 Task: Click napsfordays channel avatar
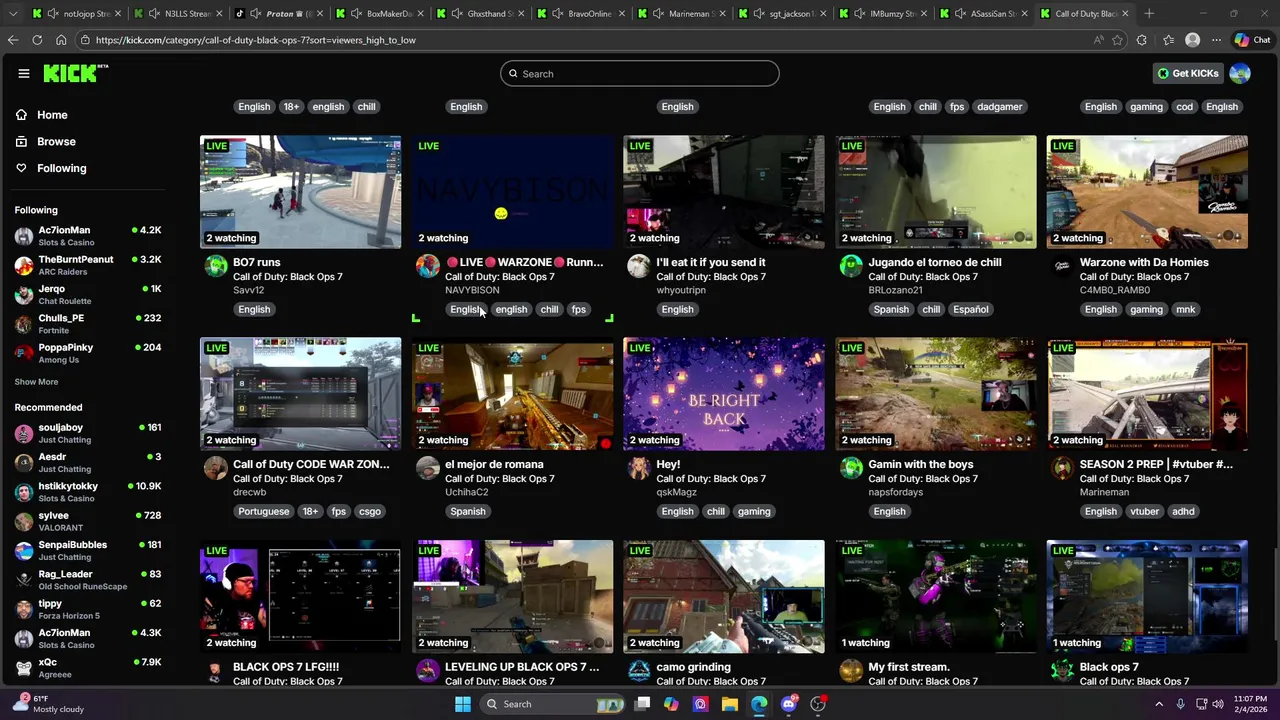pyautogui.click(x=851, y=468)
